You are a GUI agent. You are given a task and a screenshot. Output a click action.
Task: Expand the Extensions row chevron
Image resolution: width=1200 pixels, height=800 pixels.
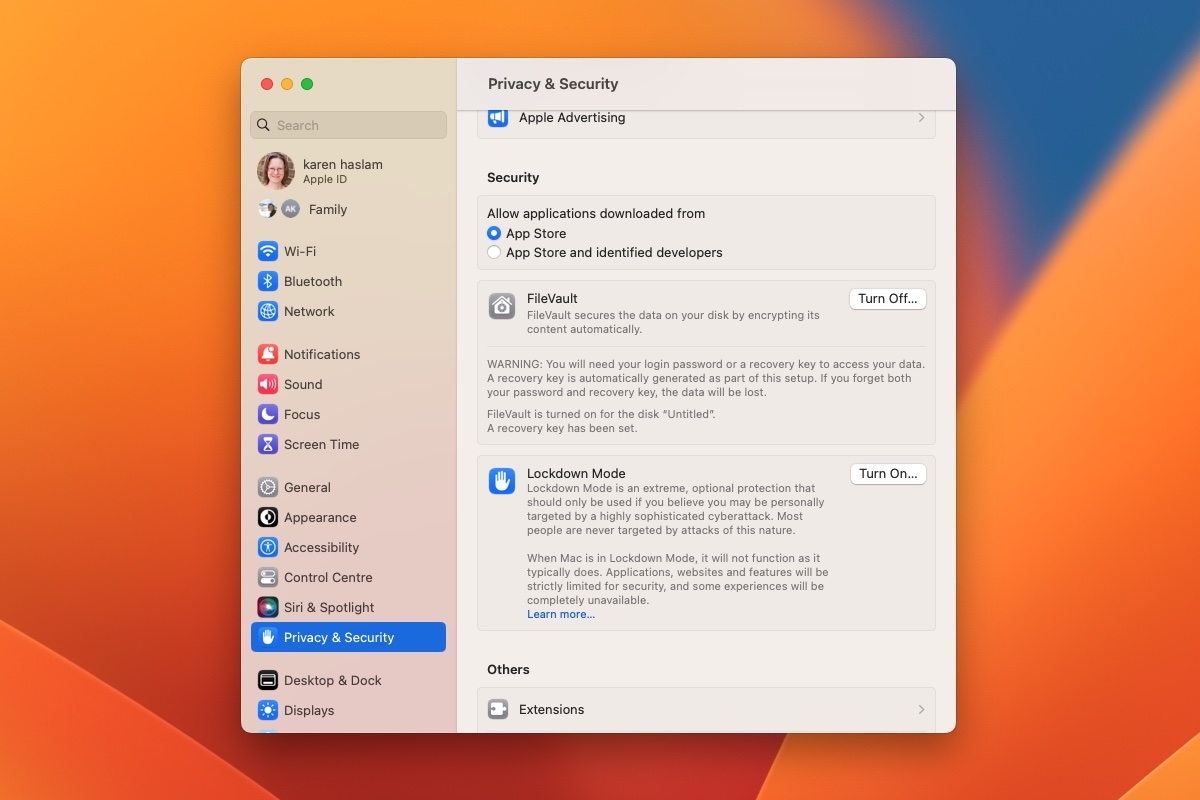click(x=921, y=709)
